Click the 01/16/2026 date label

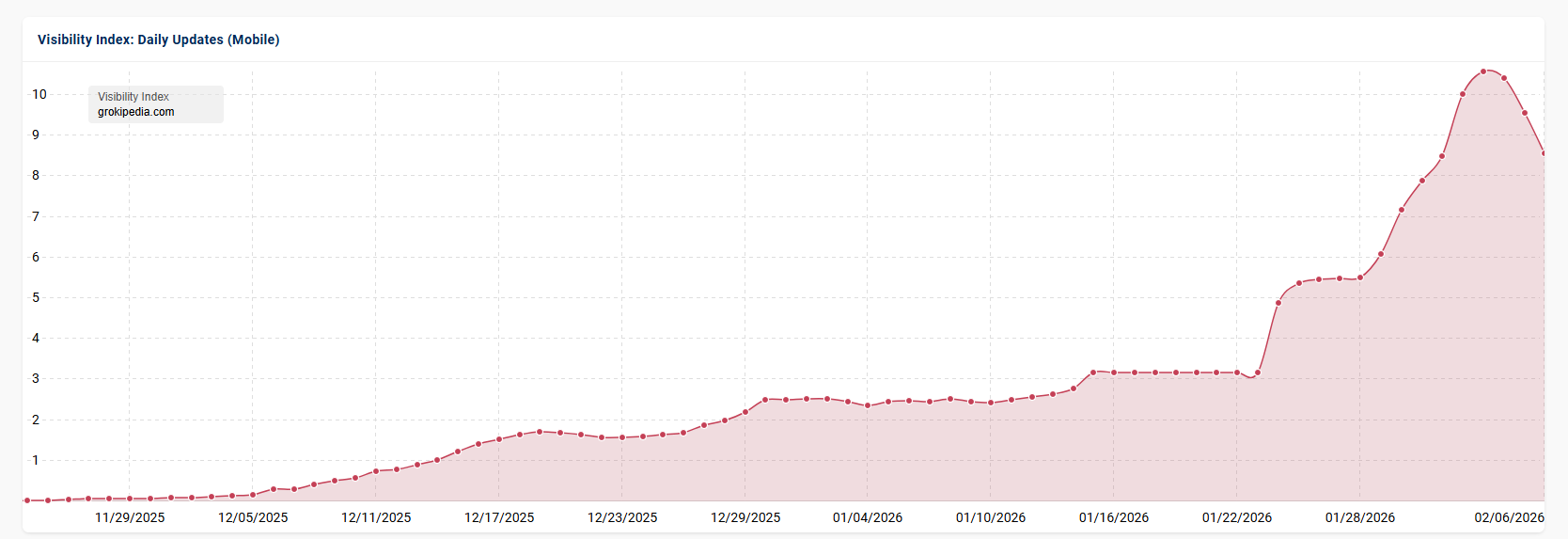(1114, 517)
